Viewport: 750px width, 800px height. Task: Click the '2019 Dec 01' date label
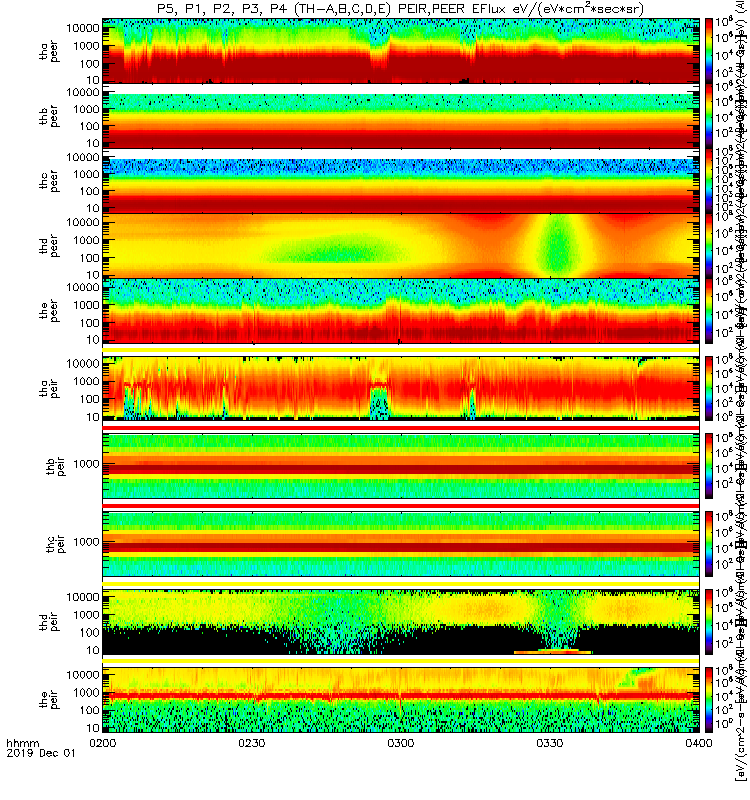(41, 753)
